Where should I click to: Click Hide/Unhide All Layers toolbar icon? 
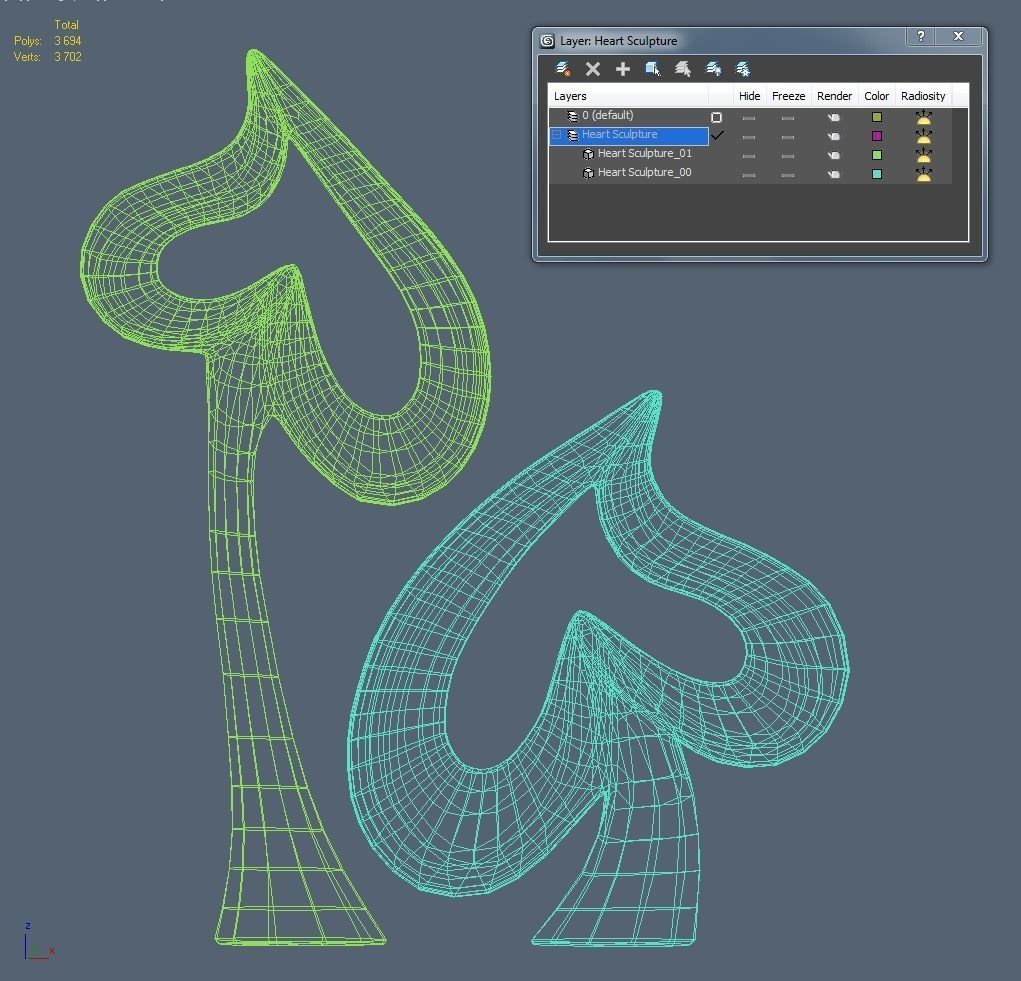pyautogui.click(x=713, y=69)
